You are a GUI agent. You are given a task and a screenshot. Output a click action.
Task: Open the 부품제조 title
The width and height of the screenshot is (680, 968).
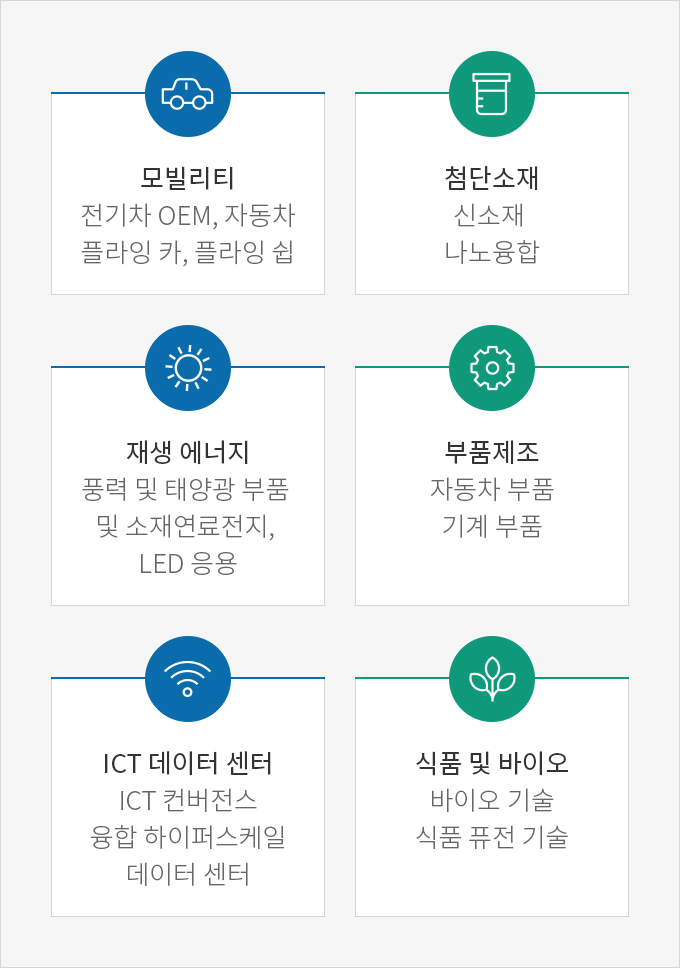[492, 452]
